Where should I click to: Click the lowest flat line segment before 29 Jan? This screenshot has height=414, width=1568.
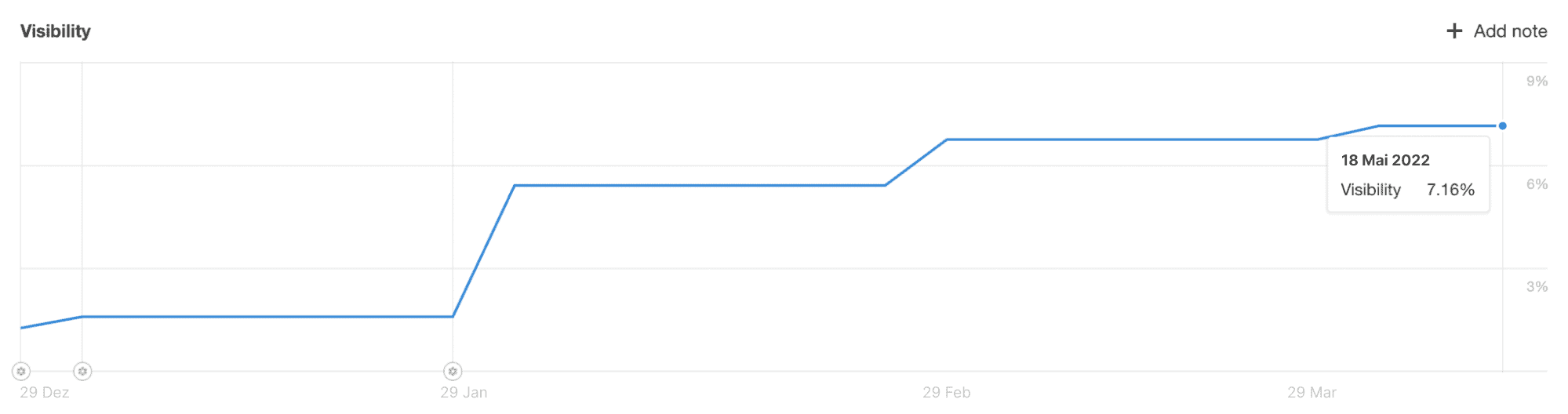pyautogui.click(x=267, y=317)
